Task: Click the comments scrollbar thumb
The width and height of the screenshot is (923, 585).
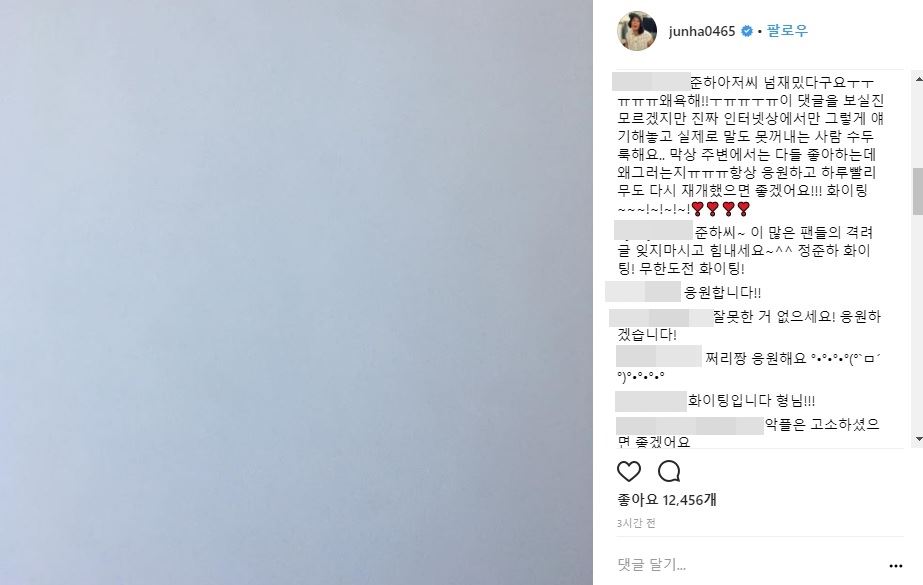Action: (918, 191)
